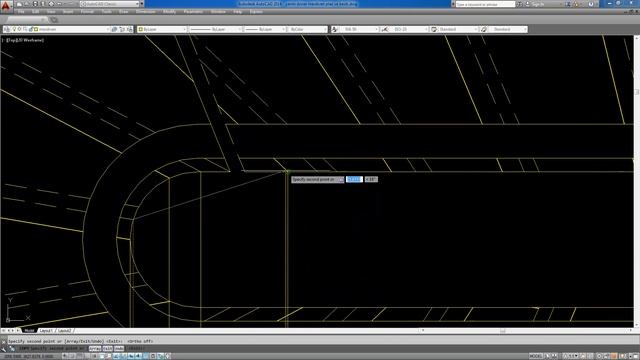Open the AutoCAD Classic workspace dropdown
Screen dimensions: 640x360
click(x=110, y=4)
